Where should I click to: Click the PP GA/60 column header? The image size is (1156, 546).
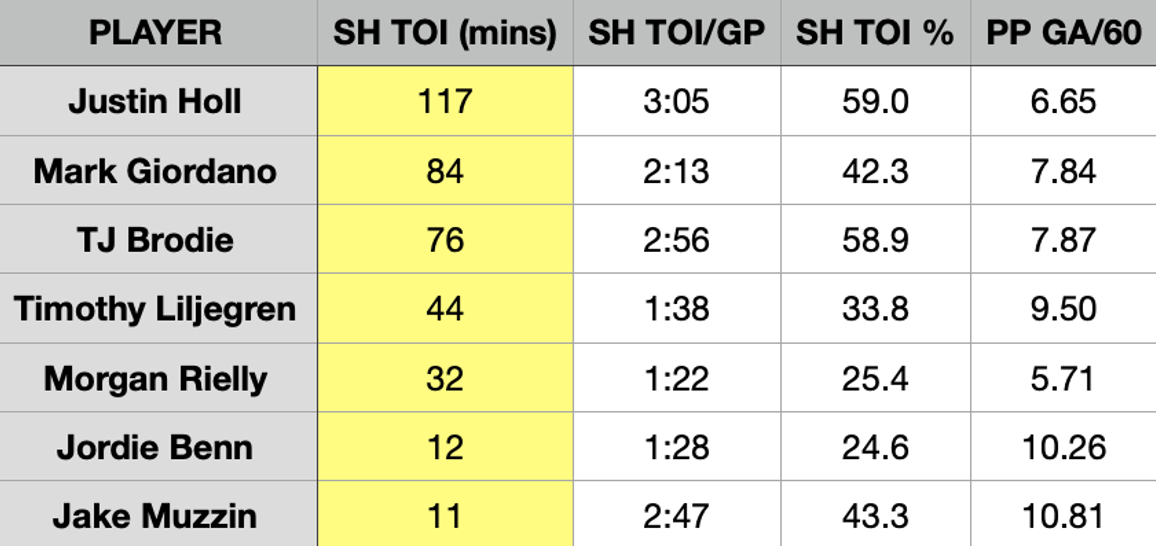click(1063, 33)
